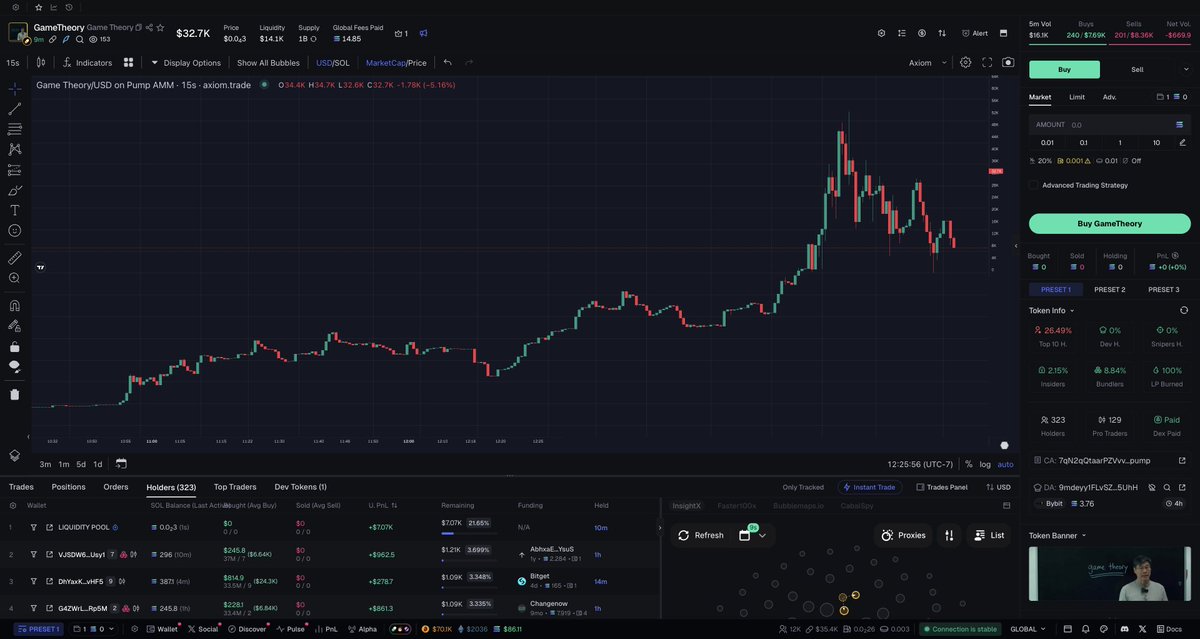Take a chart snapshot with camera icon
The image size is (1200, 639).
1008,62
